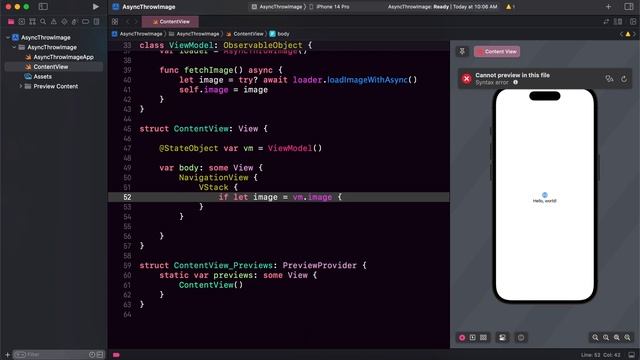The width and height of the screenshot is (640, 360).
Task: Collapse the AsyncThrowImage project root
Action: click(8, 38)
